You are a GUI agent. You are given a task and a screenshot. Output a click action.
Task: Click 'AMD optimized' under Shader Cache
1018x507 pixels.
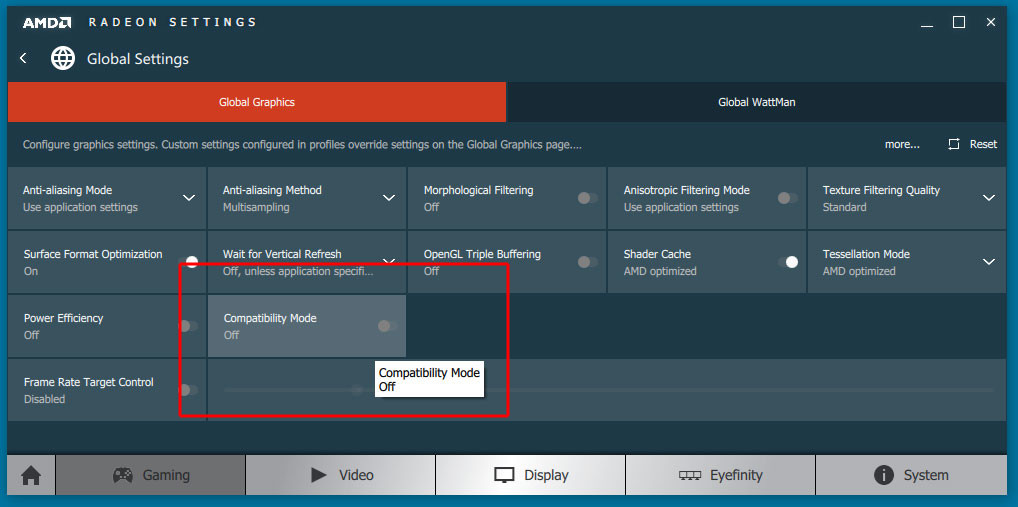point(660,271)
